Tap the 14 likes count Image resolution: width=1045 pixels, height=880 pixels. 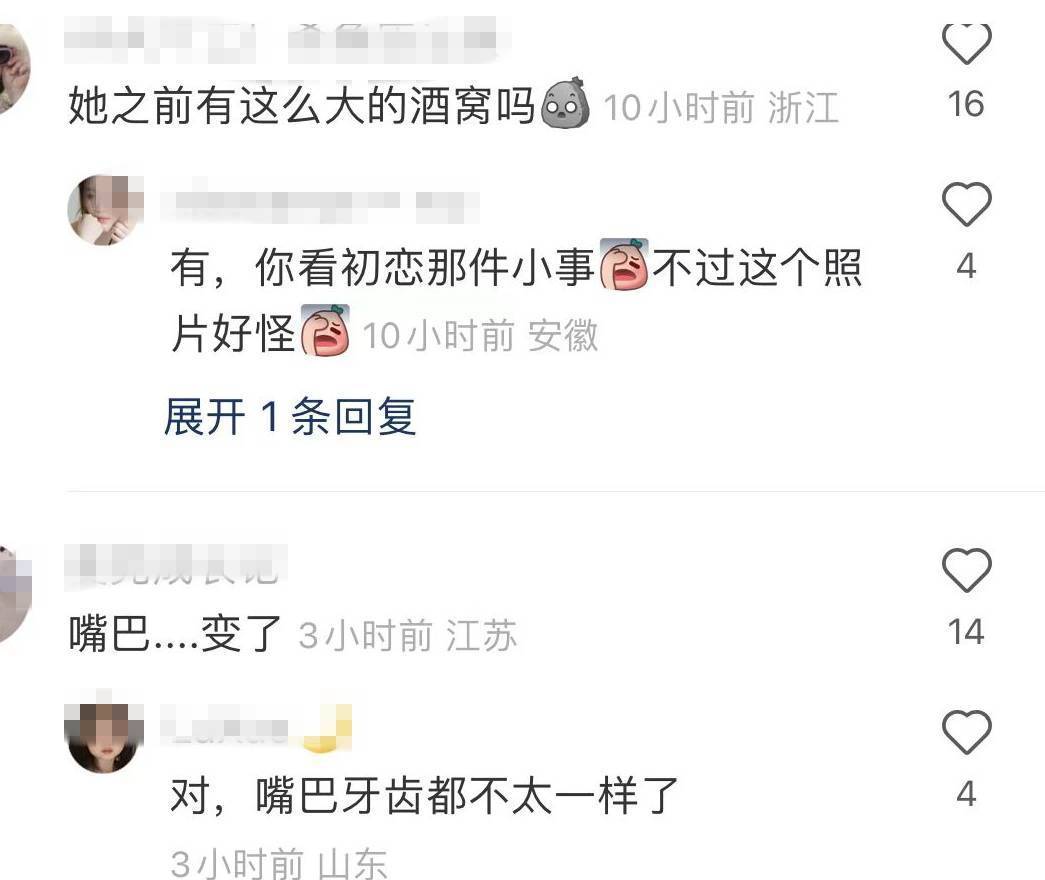click(x=966, y=632)
